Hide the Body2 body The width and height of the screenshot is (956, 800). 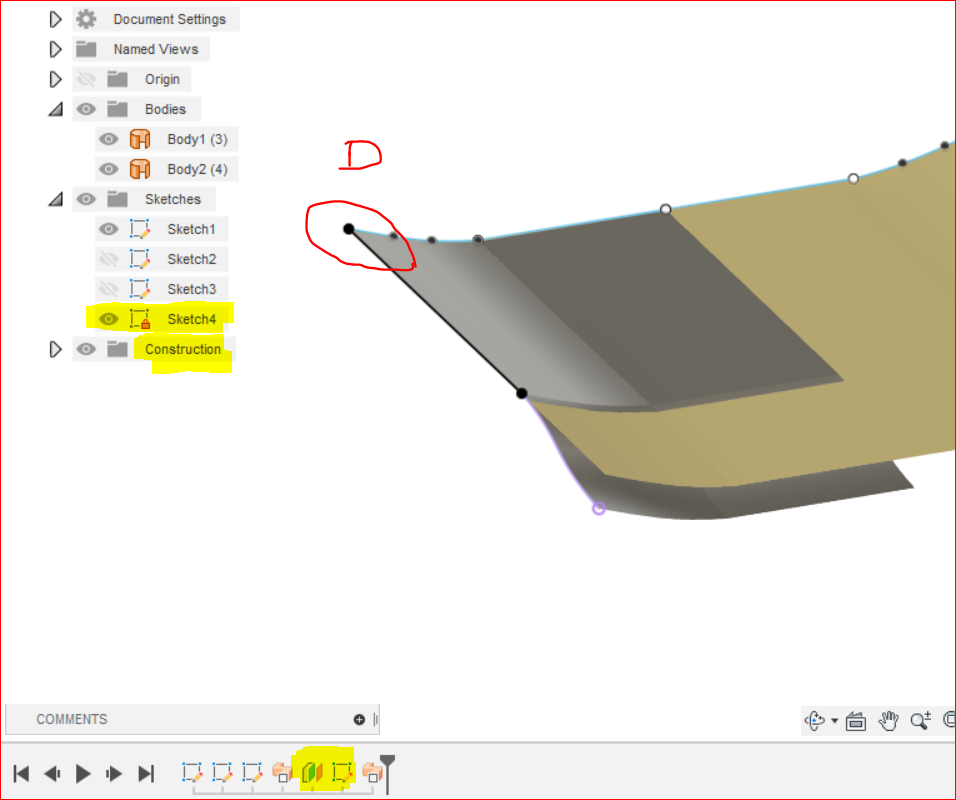pos(108,169)
